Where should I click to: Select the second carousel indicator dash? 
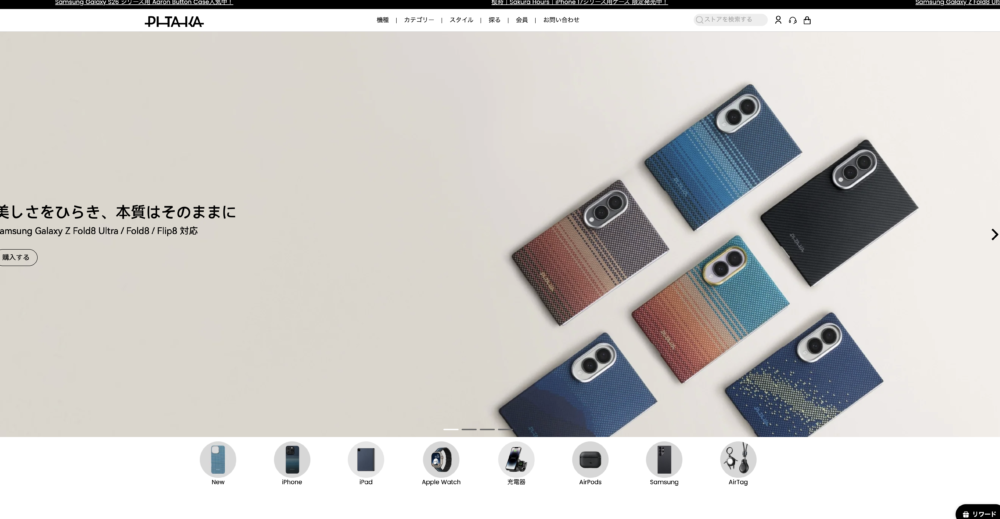click(469, 429)
